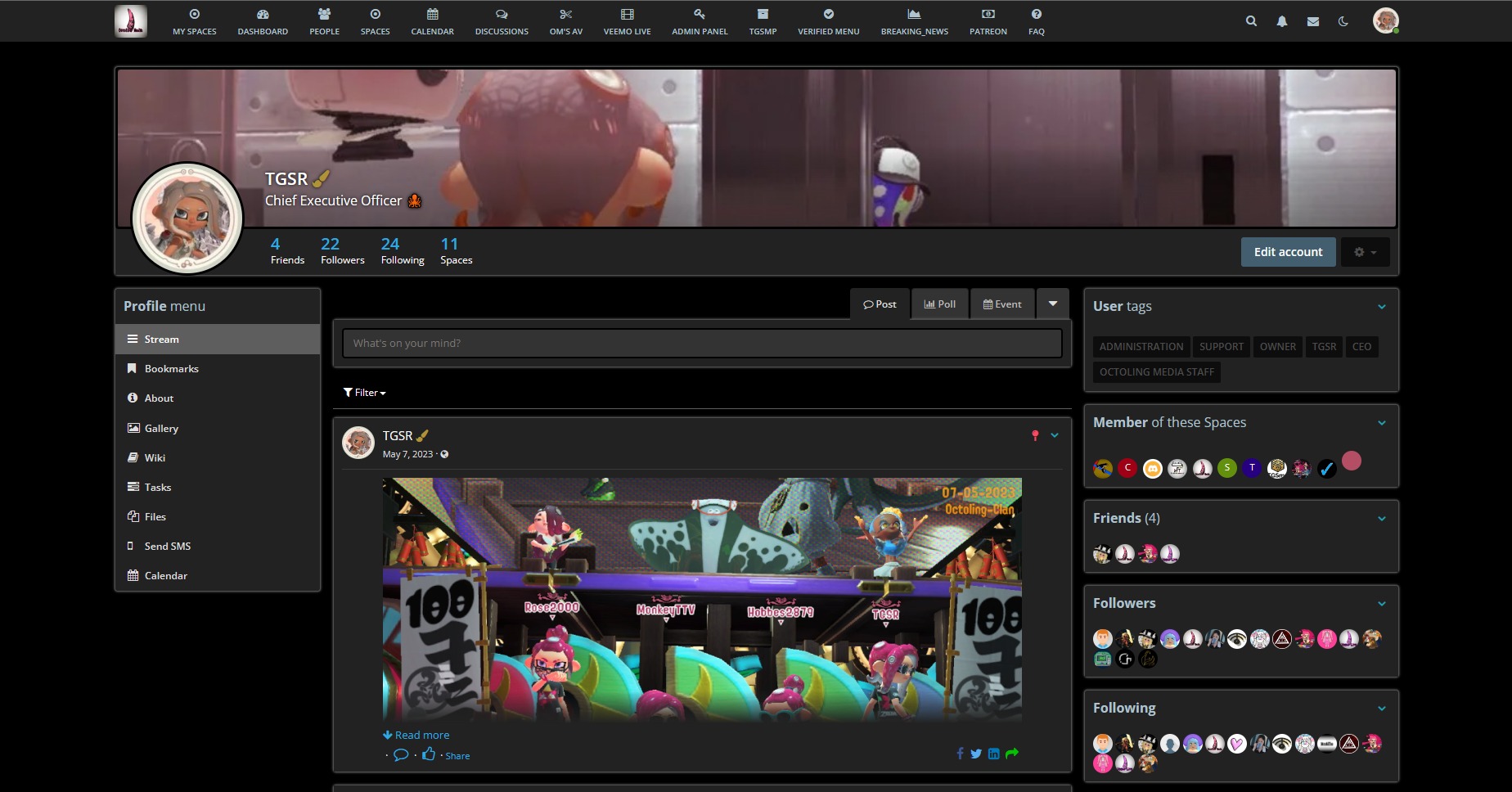Like the post with thumbs-up icon
The width and height of the screenshot is (1512, 792).
[x=429, y=754]
